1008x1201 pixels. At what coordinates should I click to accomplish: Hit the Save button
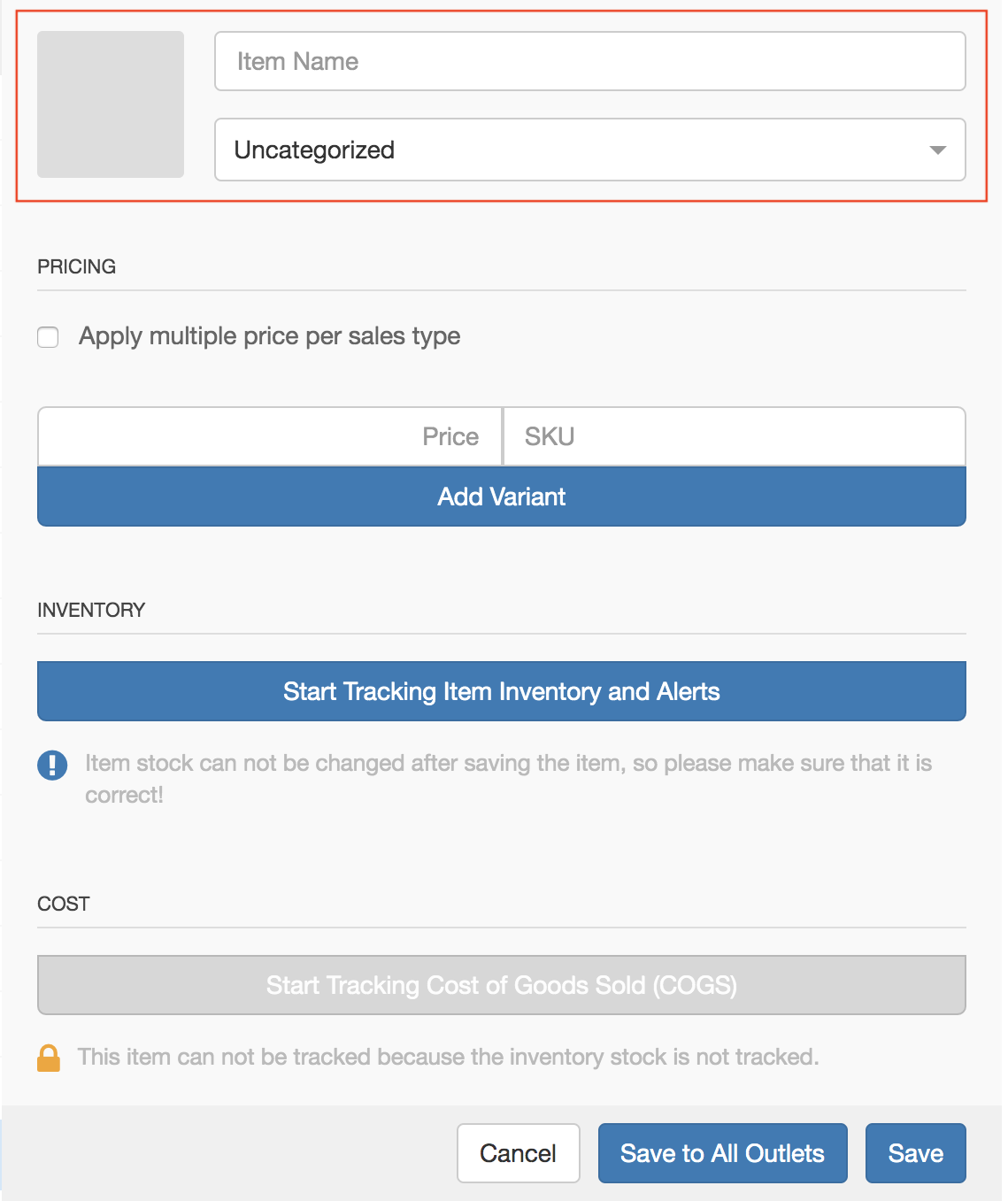click(915, 1153)
